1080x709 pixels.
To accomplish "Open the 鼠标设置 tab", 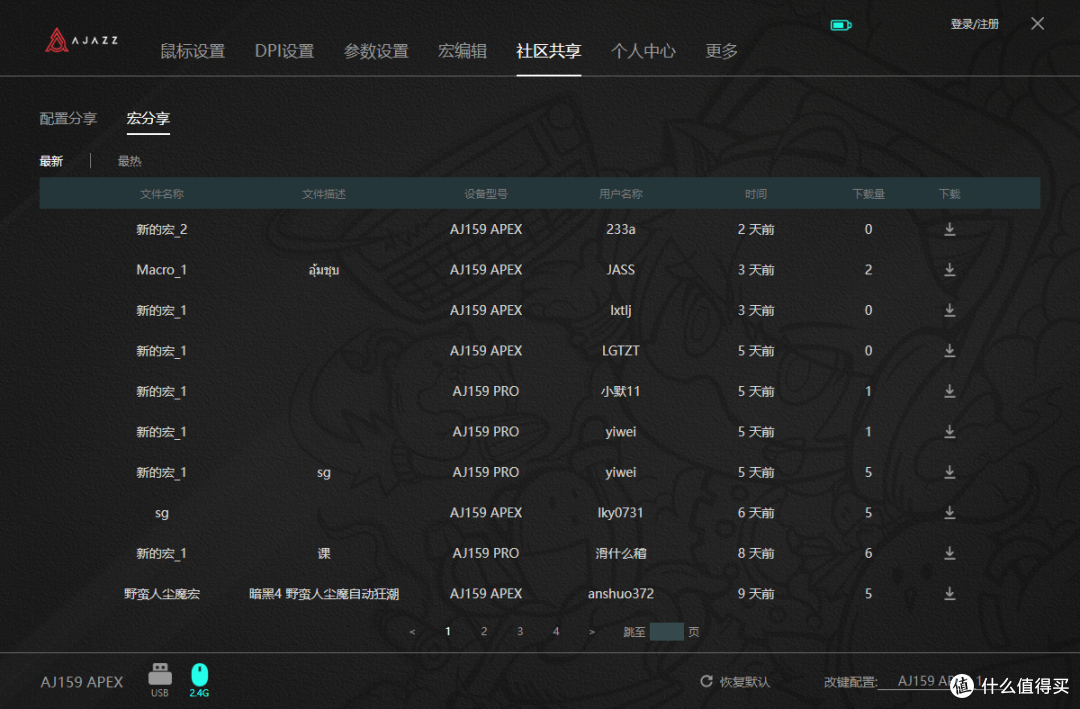I will pyautogui.click(x=192, y=51).
